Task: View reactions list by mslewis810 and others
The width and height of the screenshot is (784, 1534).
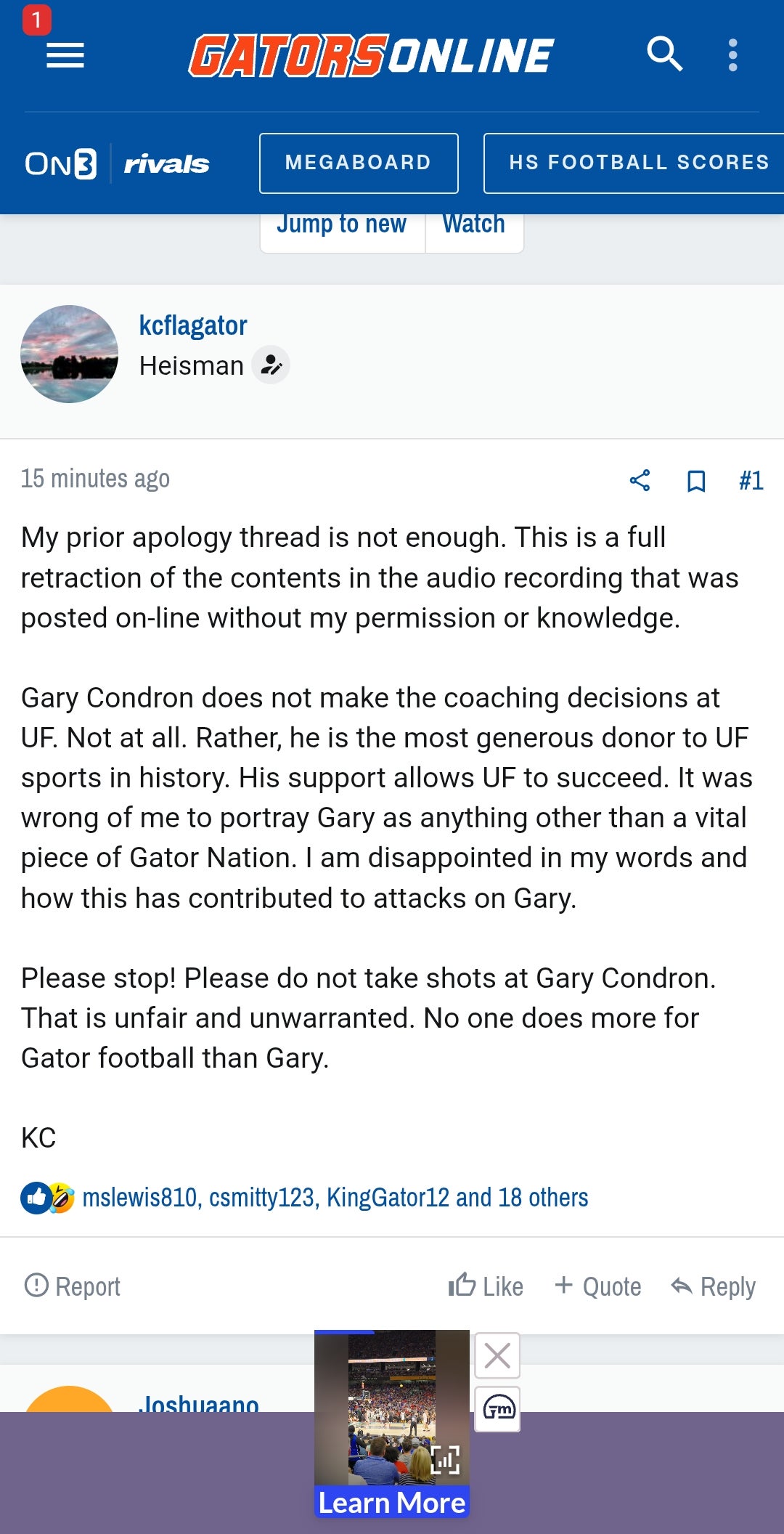Action: (x=335, y=1197)
